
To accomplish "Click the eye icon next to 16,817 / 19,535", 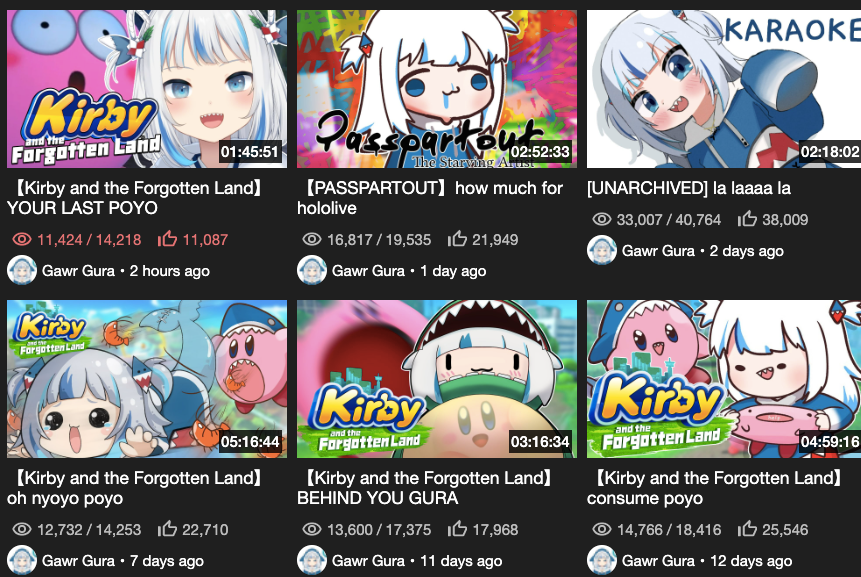I will pos(312,239).
